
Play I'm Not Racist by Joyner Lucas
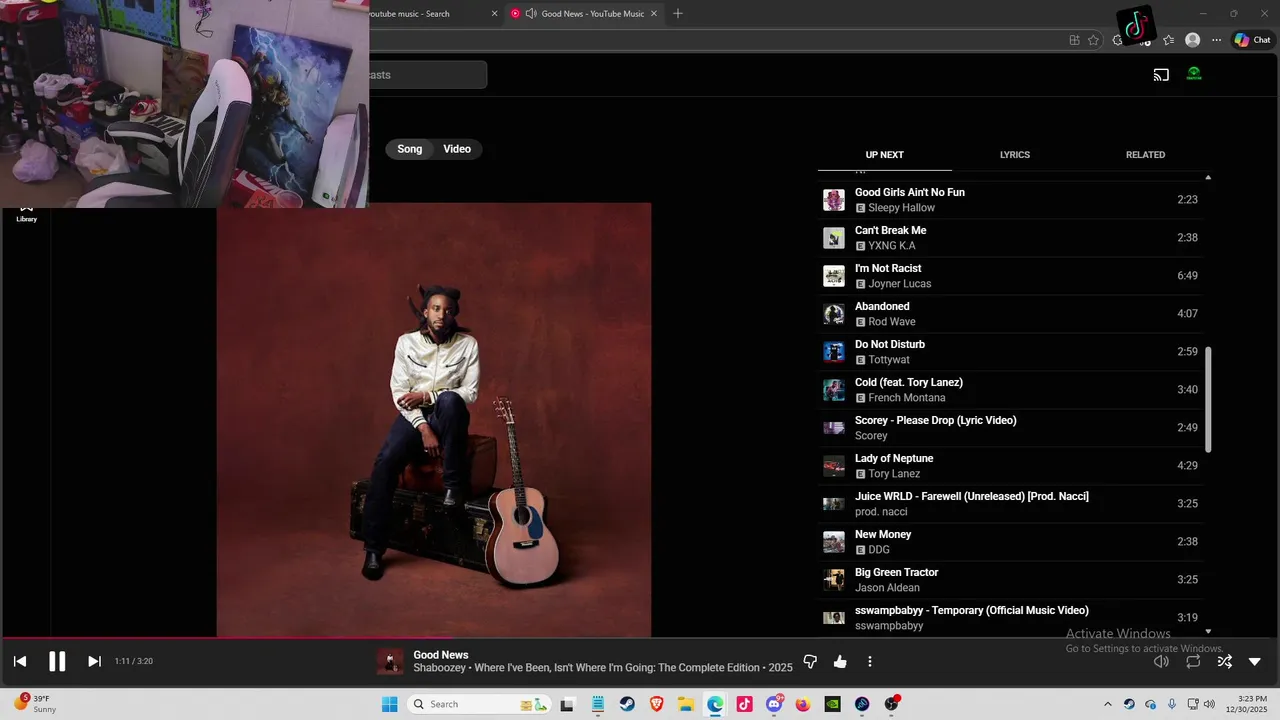coord(1010,276)
